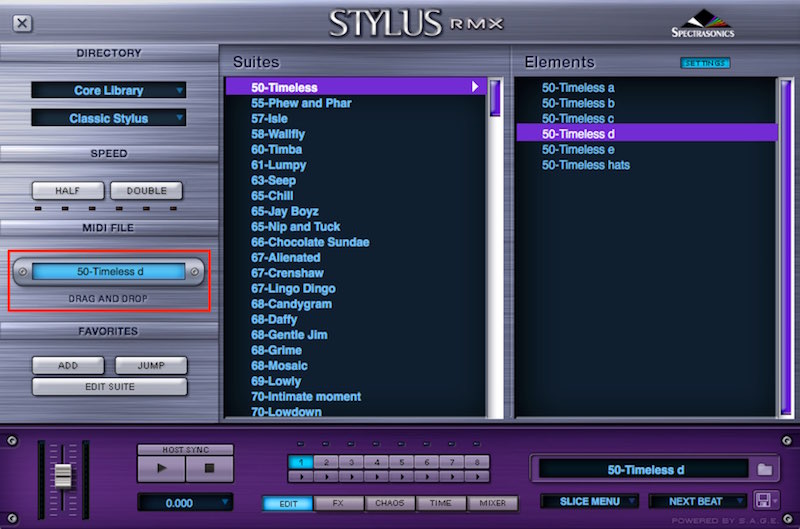Click the arrow button below part 6

[x=427, y=477]
